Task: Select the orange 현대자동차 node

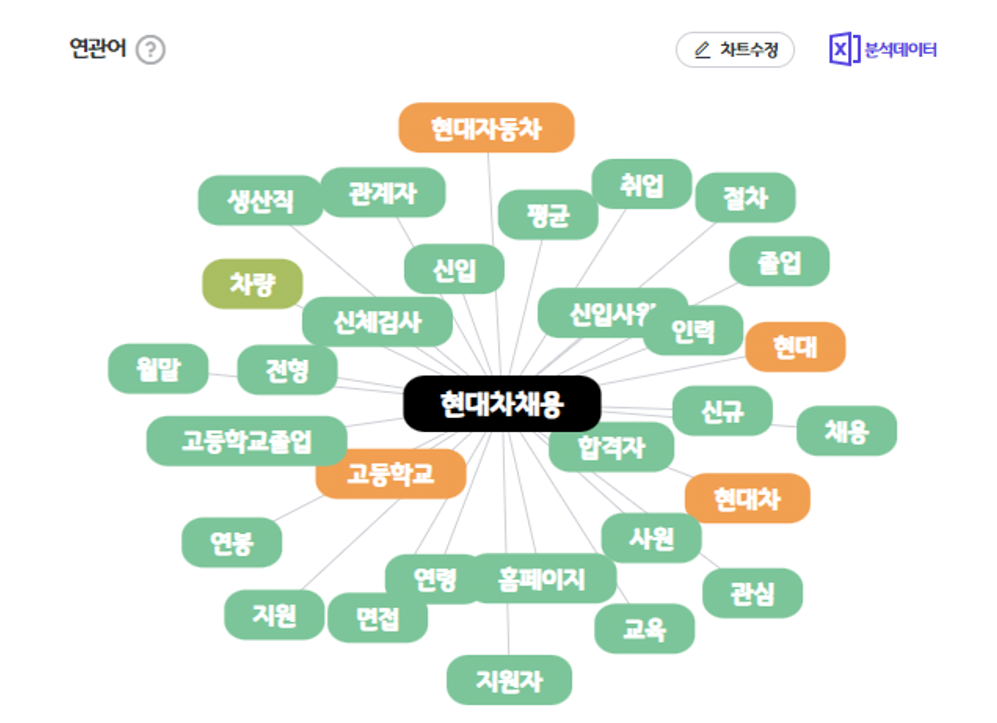Action: (x=486, y=128)
